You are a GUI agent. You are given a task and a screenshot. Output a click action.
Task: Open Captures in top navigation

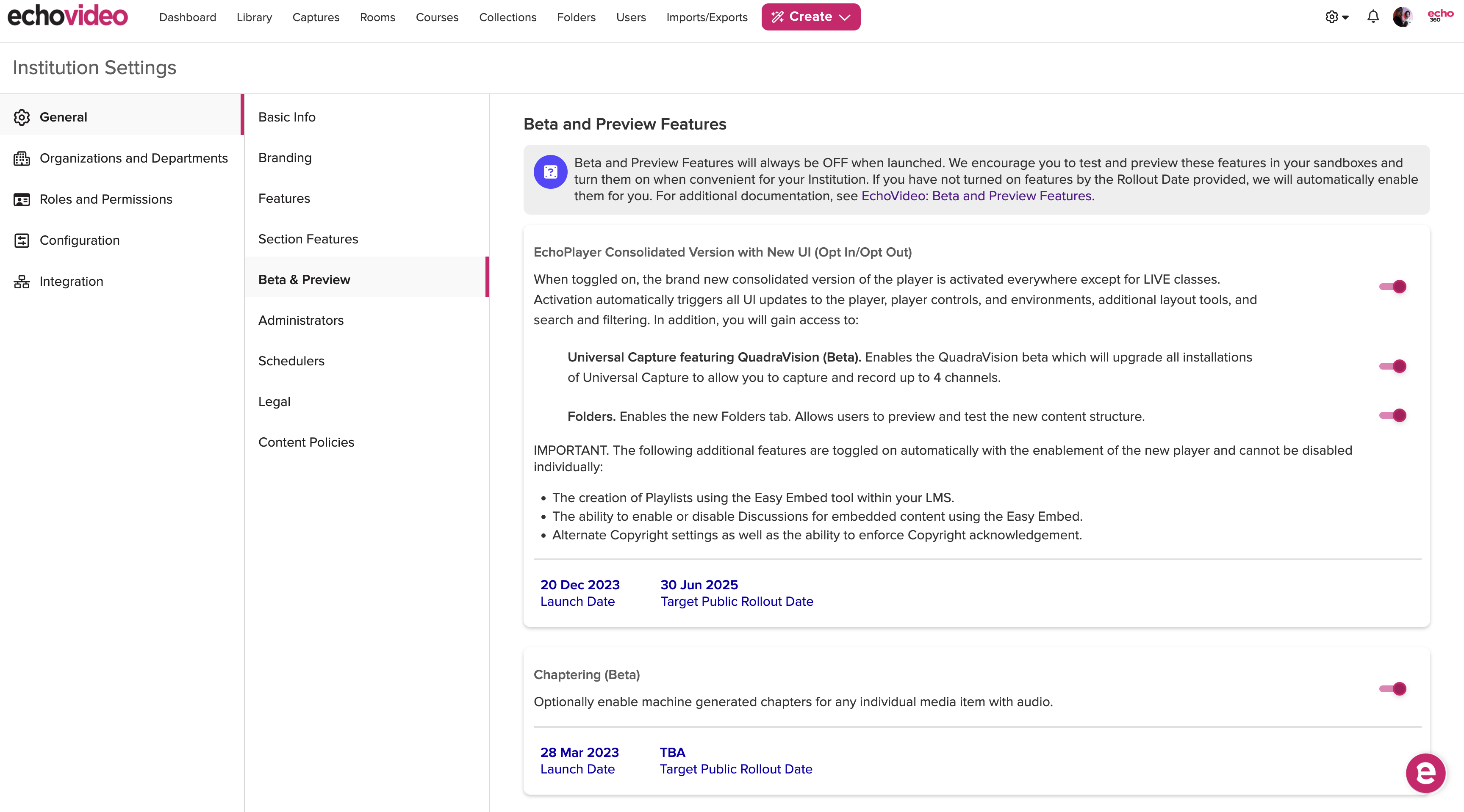click(316, 17)
